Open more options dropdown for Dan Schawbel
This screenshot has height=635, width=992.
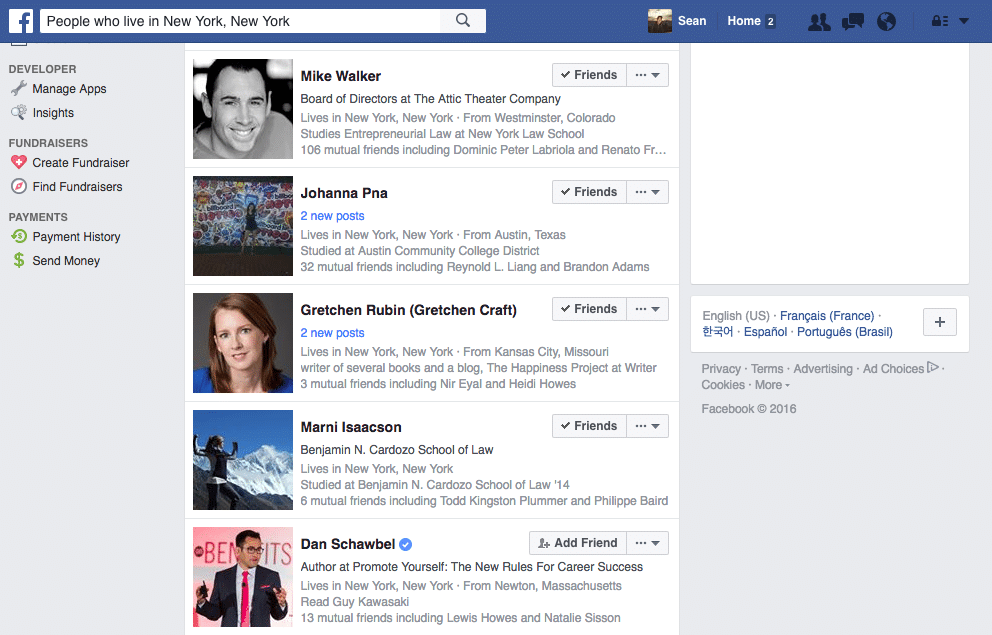(647, 543)
